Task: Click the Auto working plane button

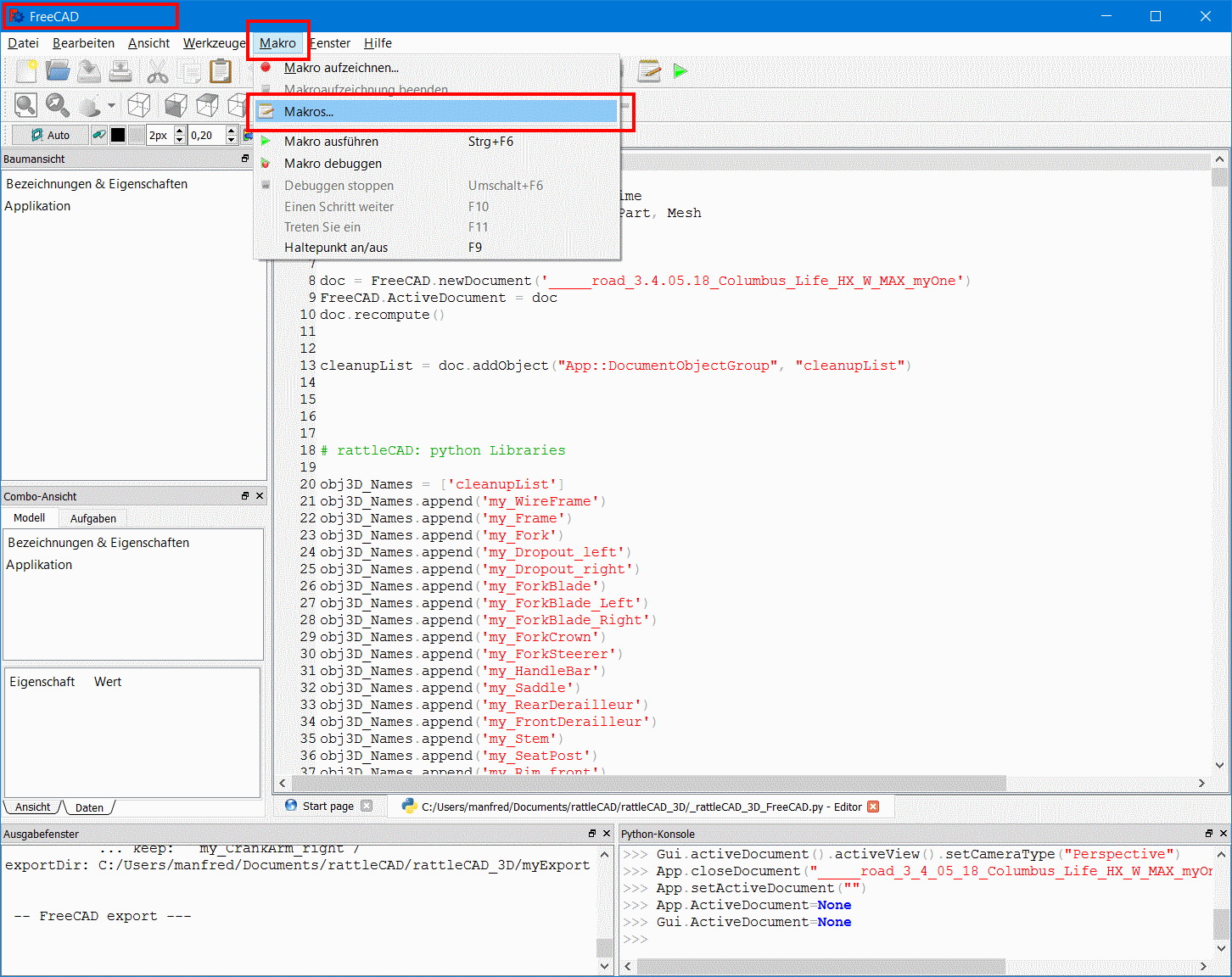Action: [x=50, y=135]
